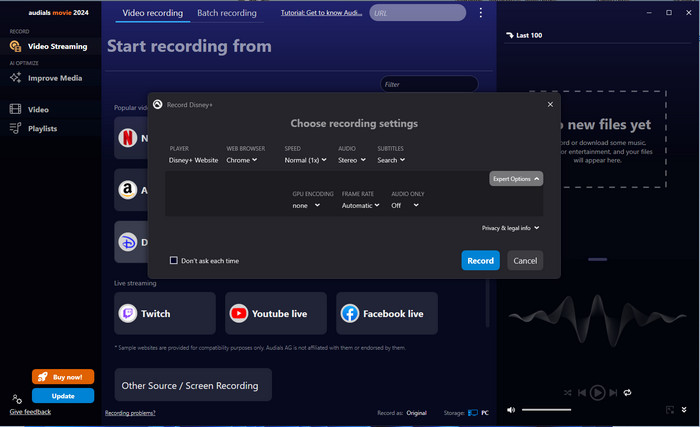Click the Last 100 list icon
Screen dimensions: 700x427
click(x=510, y=35)
